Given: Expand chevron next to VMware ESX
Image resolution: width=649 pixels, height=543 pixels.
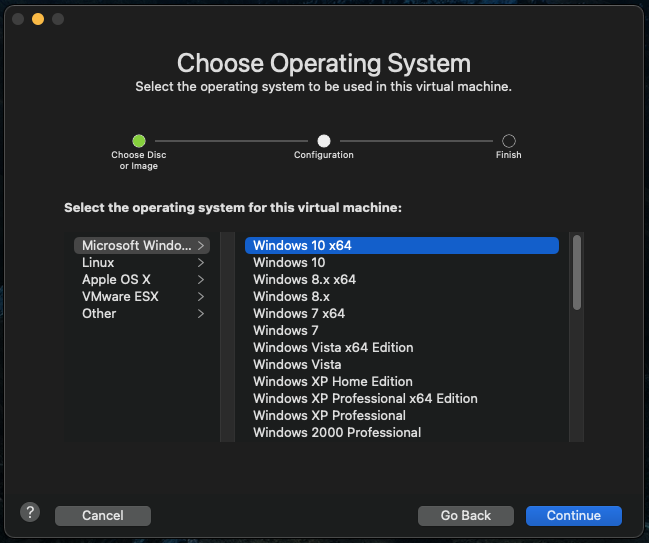Looking at the screenshot, I should [201, 296].
